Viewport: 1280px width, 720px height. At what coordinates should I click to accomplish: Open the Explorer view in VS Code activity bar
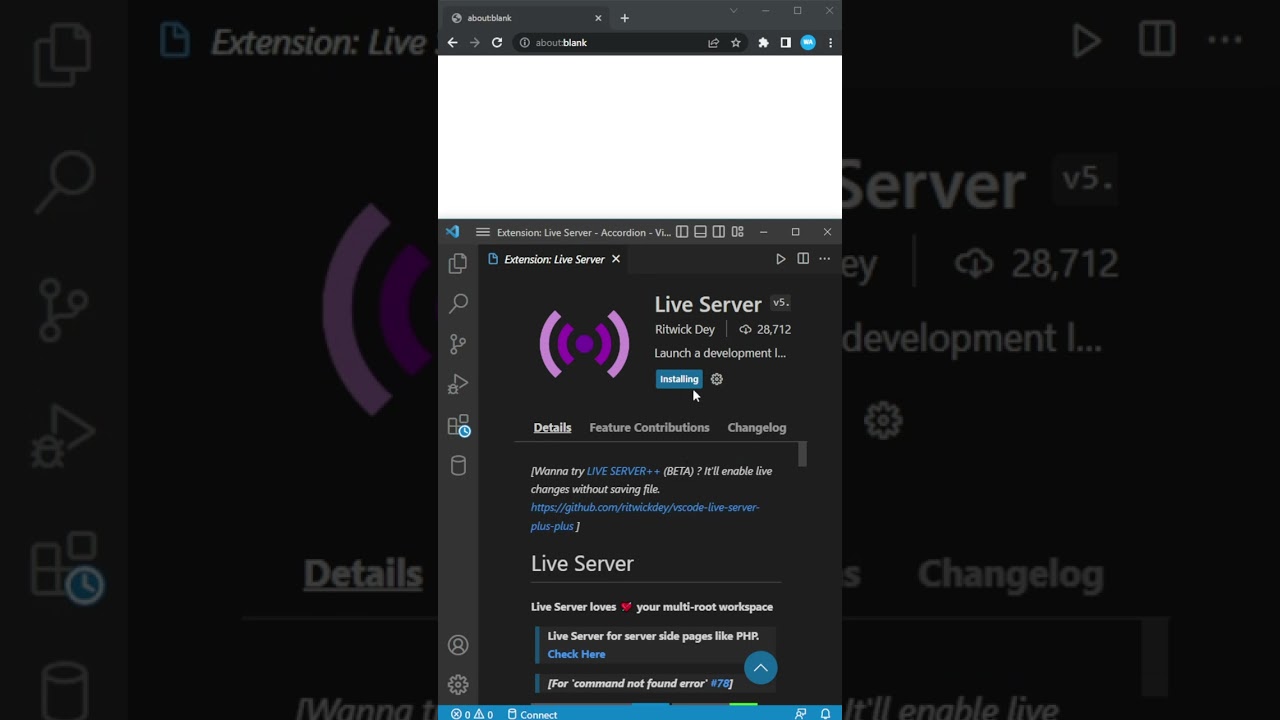(x=458, y=263)
